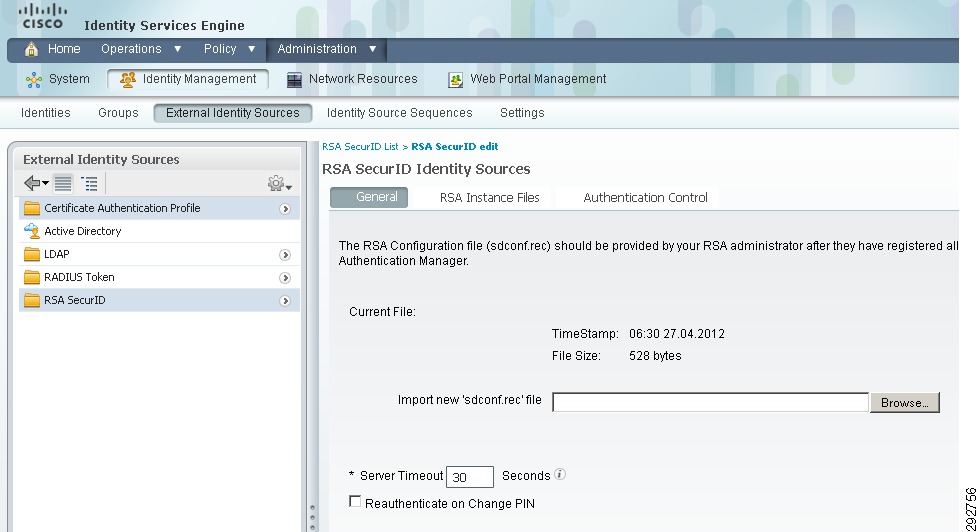
Task: Click the Server Timeout info icon
Action: coord(560,474)
